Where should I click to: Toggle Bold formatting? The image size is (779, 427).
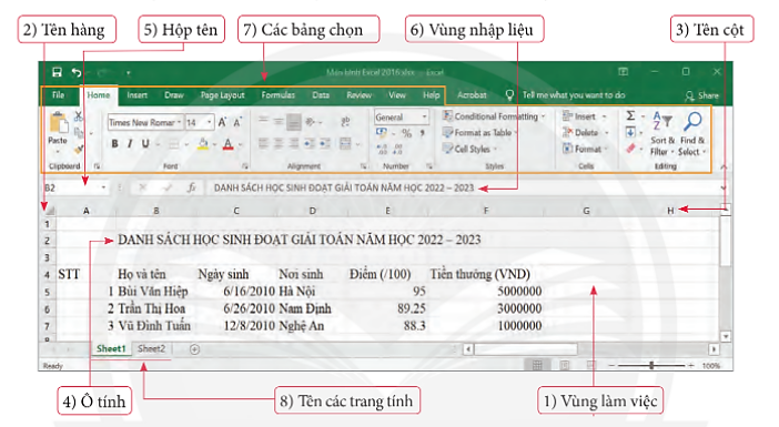[115, 143]
